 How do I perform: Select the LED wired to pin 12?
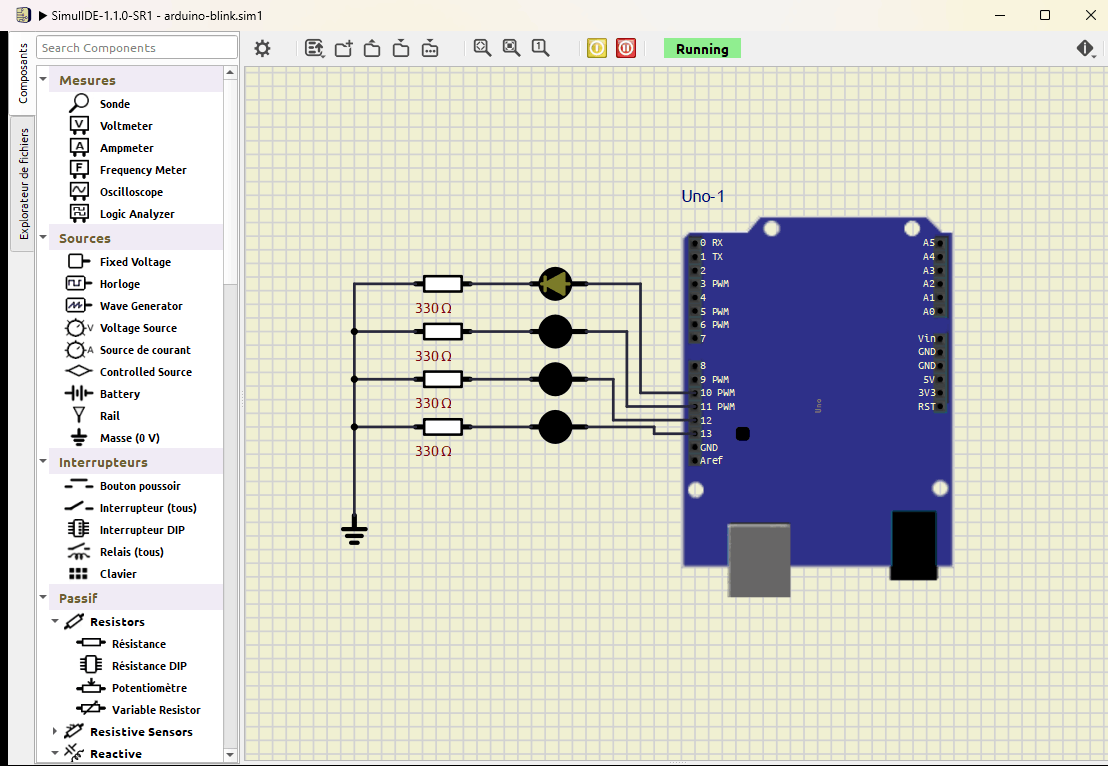tap(555, 379)
